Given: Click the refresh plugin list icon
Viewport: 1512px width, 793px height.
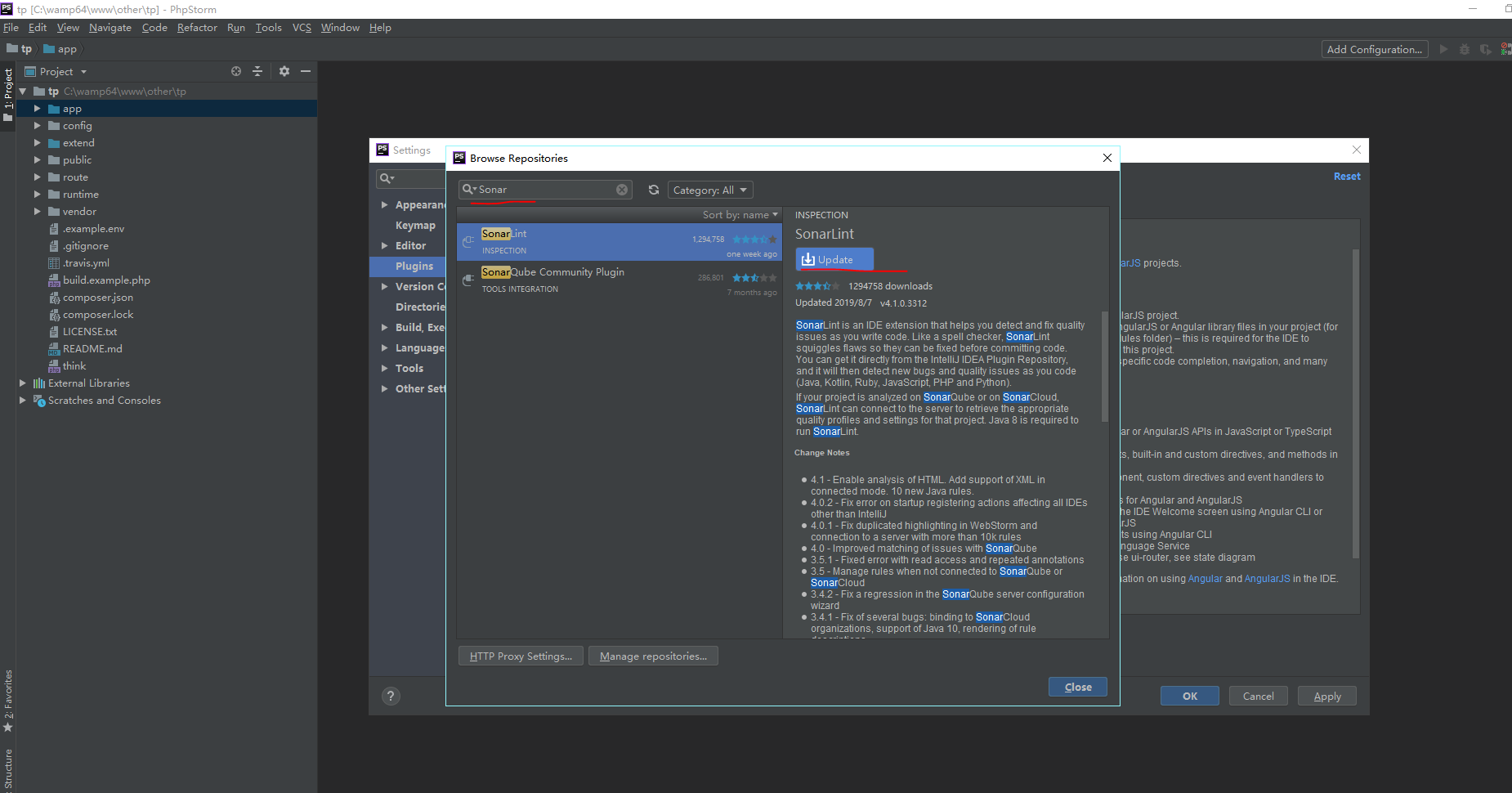Looking at the screenshot, I should pos(654,190).
